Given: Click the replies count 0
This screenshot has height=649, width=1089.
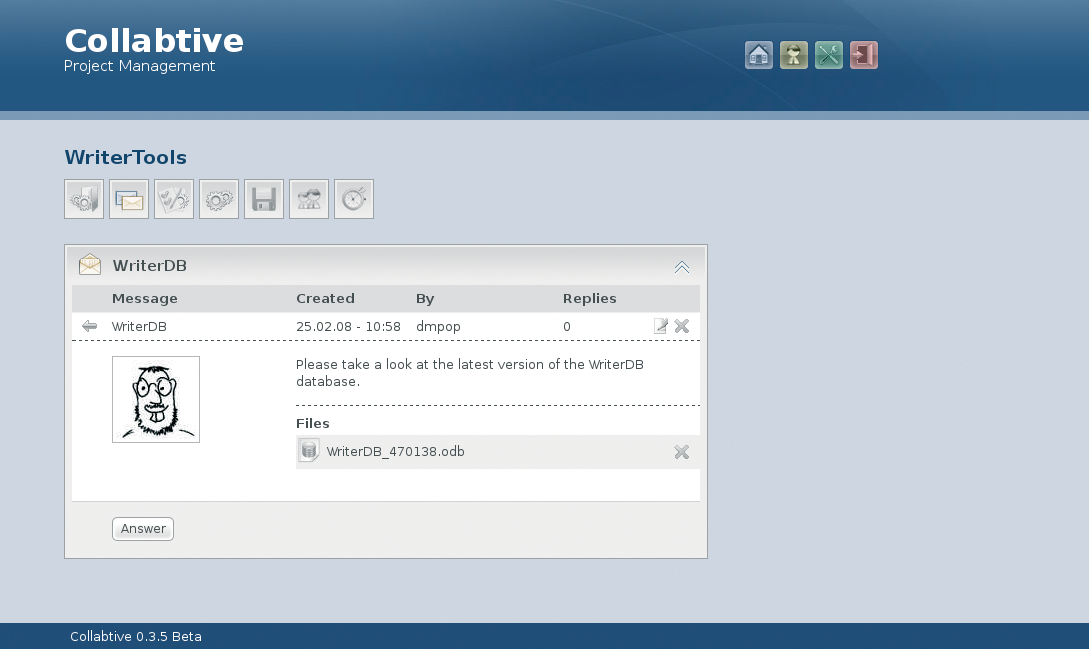Looking at the screenshot, I should [567, 327].
